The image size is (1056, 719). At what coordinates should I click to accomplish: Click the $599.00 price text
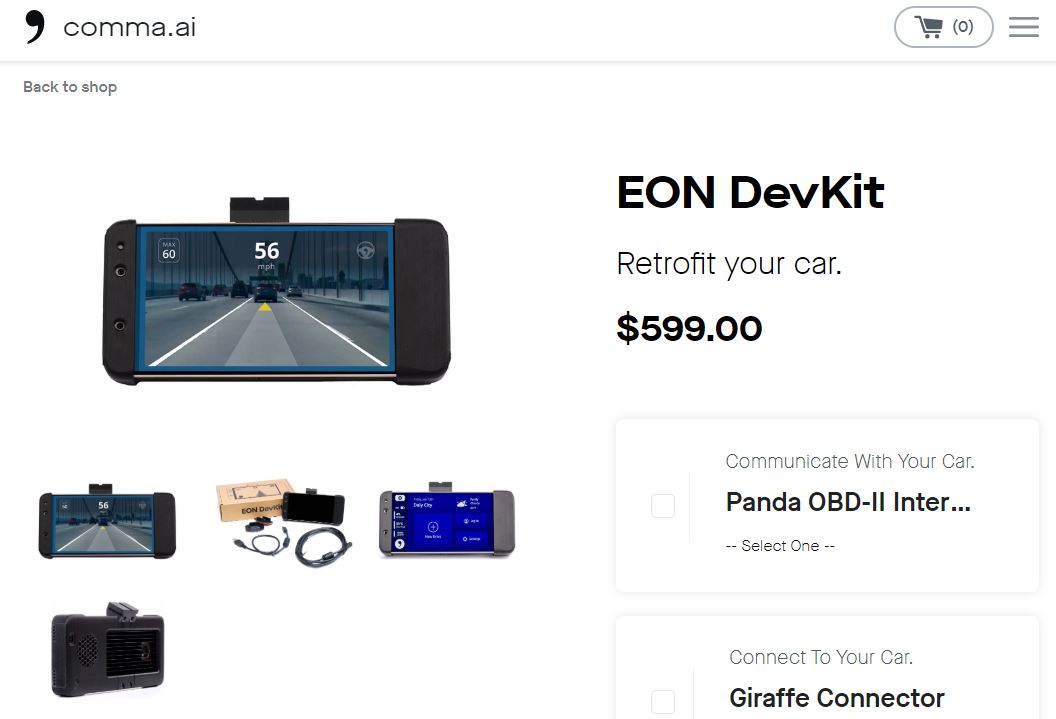689,329
